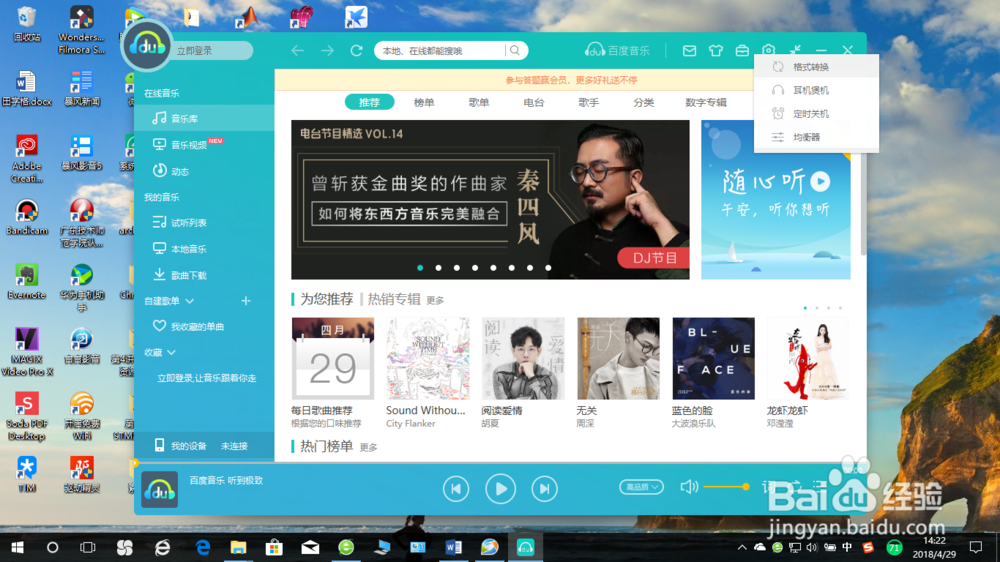Refresh the current page
This screenshot has height=562, width=1000.
coord(357,50)
